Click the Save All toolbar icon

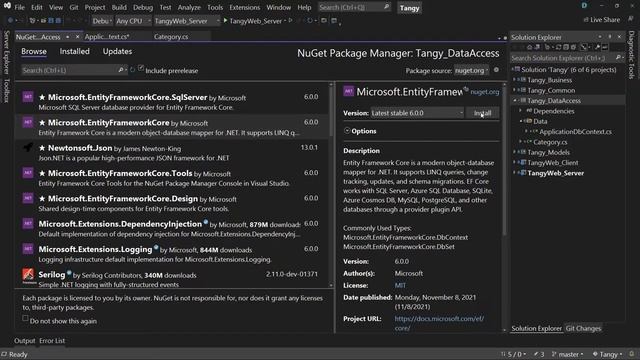pyautogui.click(x=58, y=20)
